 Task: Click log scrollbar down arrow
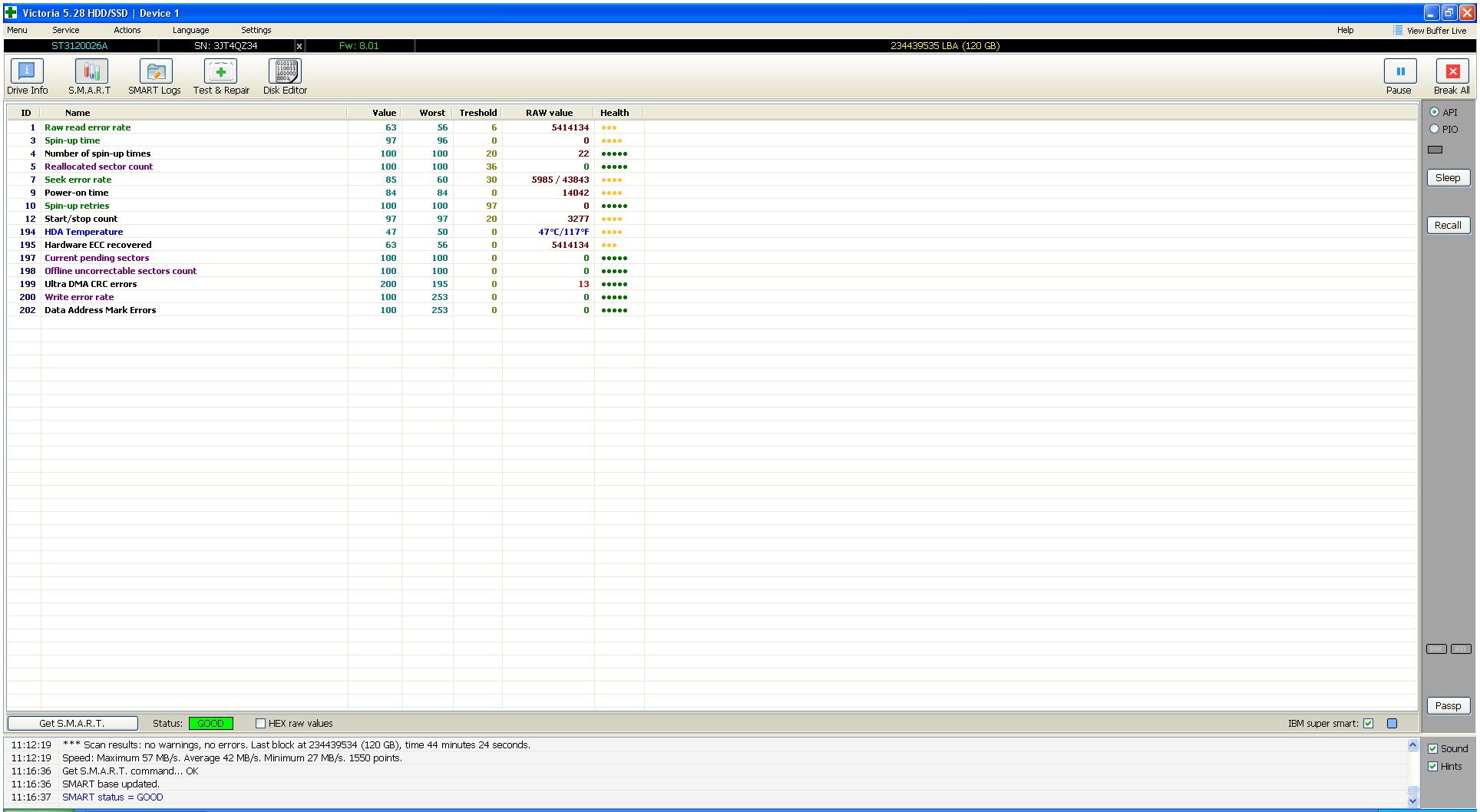click(x=1412, y=800)
